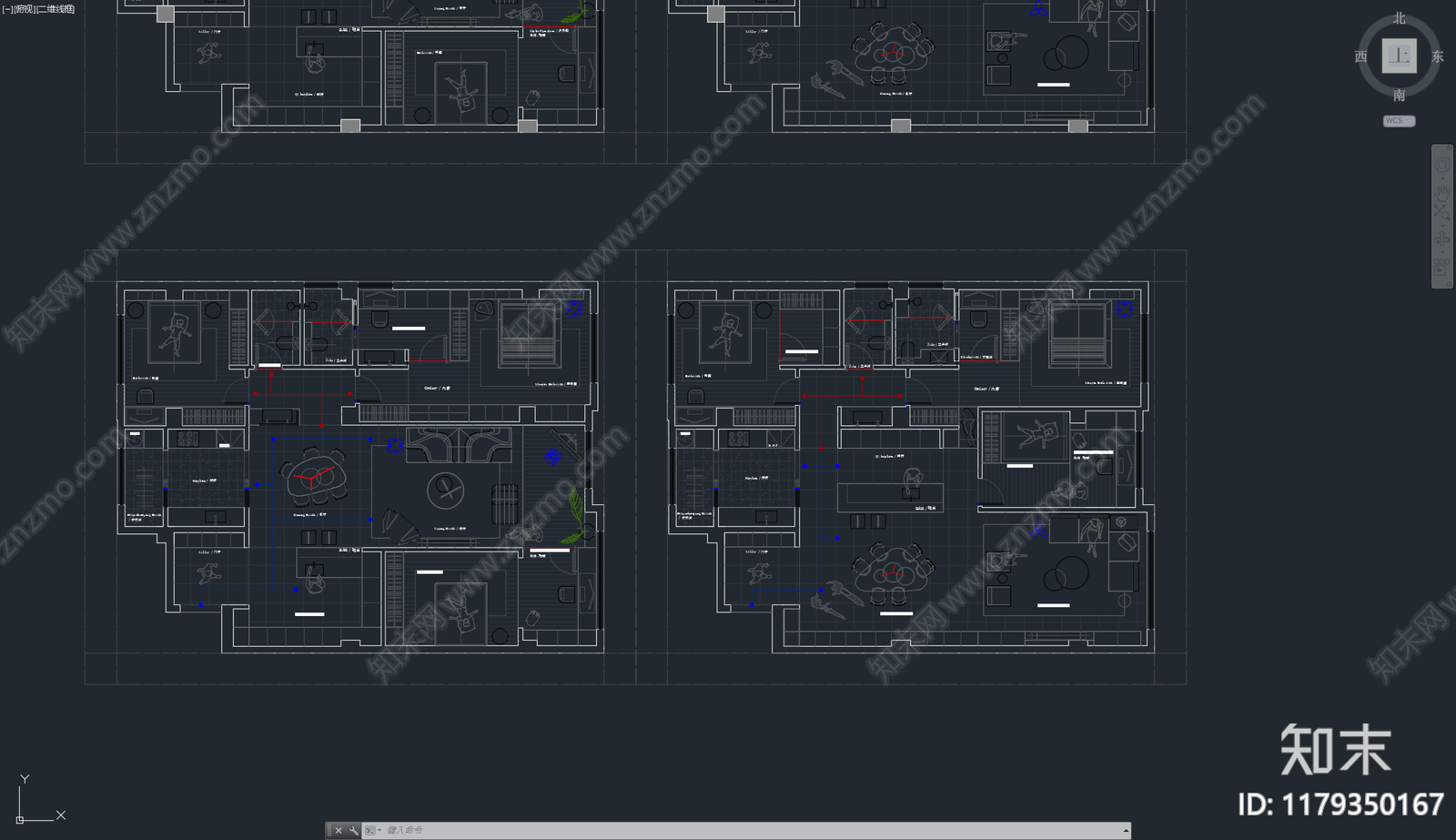The image size is (1456, 840).
Task: Open the WCS coordinate system dropdown
Action: 1399,120
